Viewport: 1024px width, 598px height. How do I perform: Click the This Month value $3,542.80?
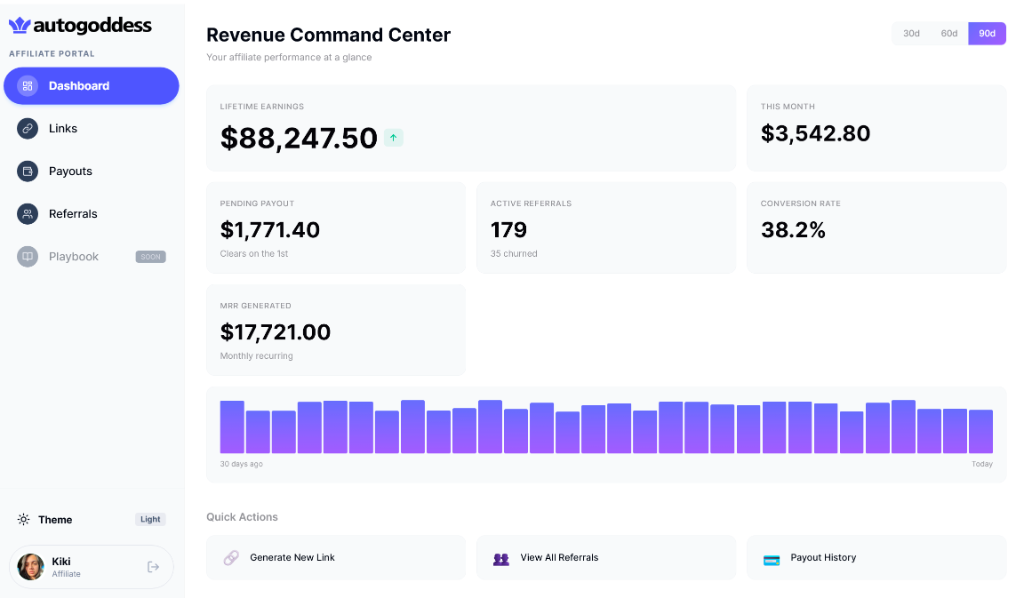click(815, 134)
